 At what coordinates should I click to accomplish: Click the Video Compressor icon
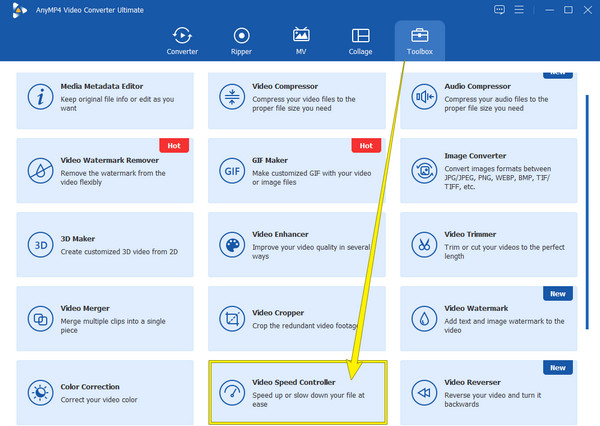[232, 97]
